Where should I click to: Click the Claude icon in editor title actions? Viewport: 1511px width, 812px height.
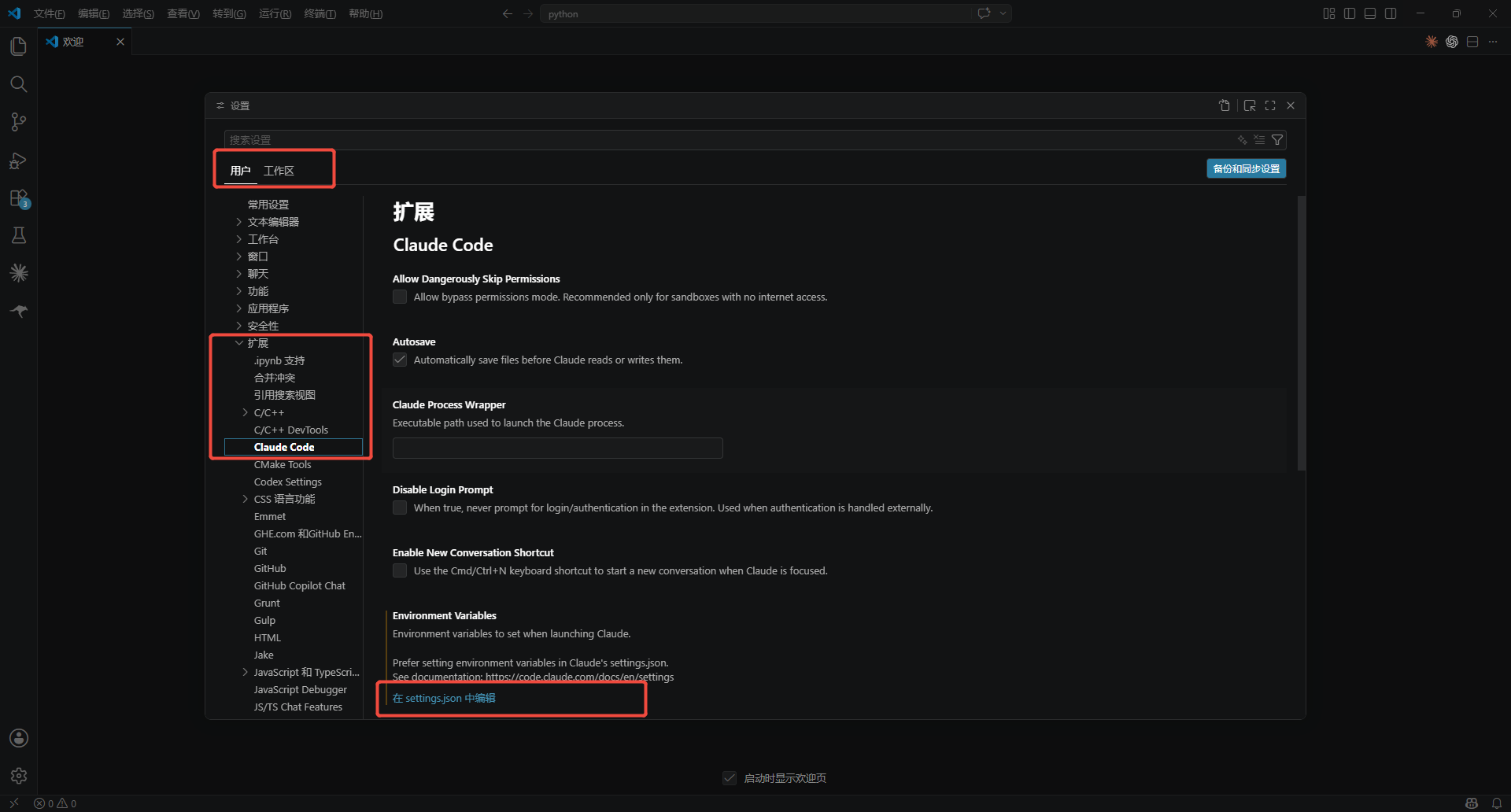pos(1432,42)
